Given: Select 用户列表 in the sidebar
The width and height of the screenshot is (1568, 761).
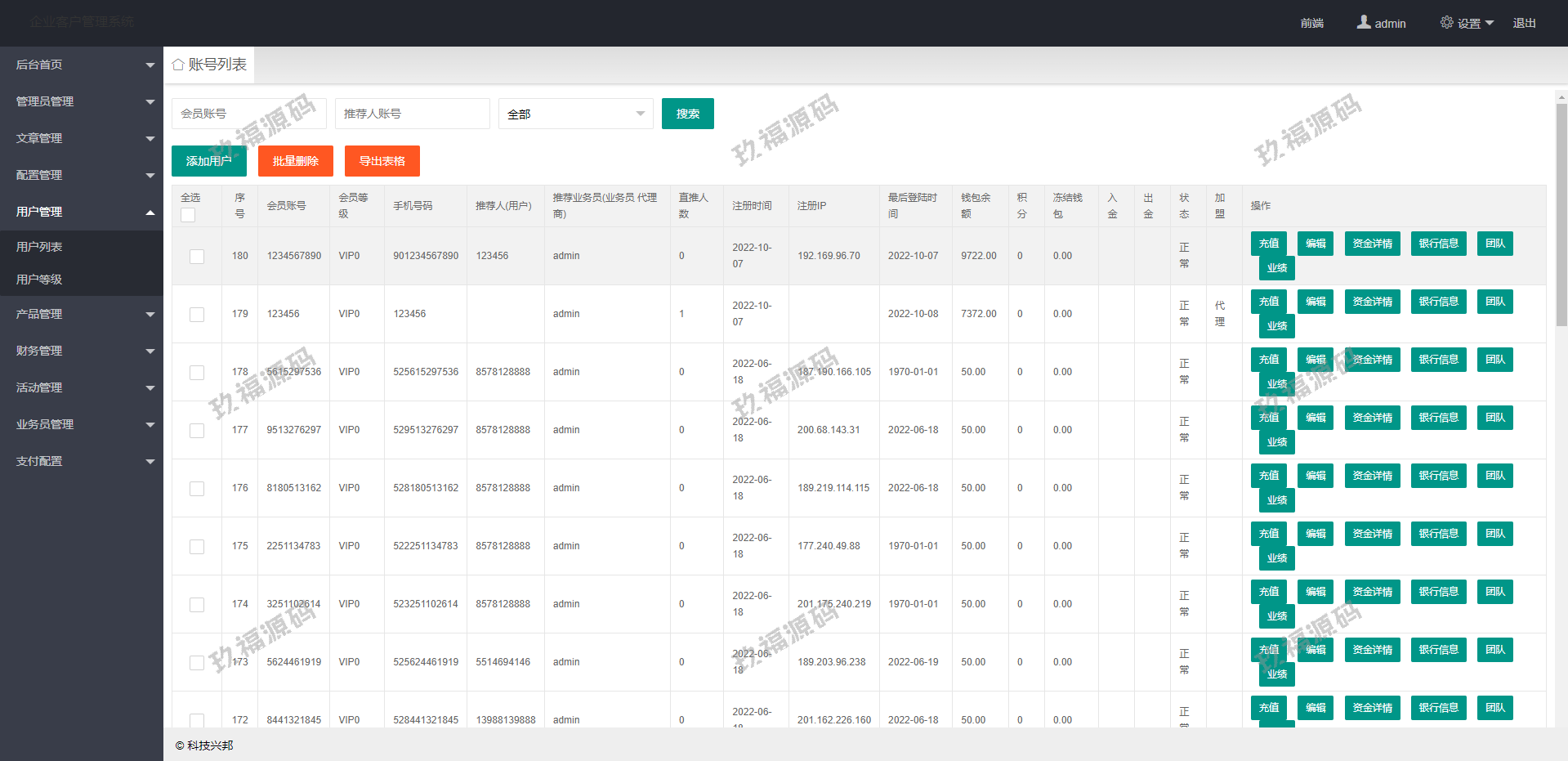Looking at the screenshot, I should [39, 247].
